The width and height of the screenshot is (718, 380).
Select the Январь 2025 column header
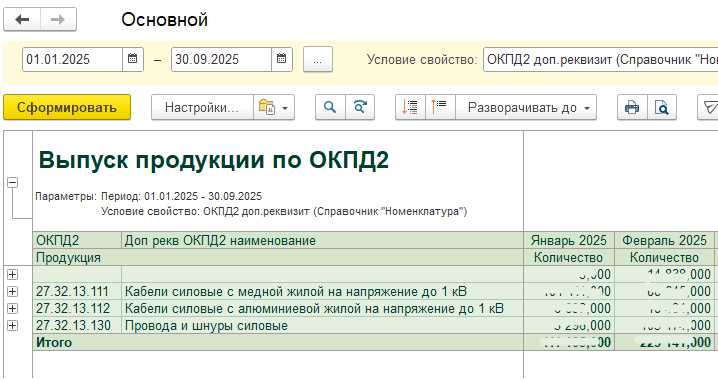[569, 240]
